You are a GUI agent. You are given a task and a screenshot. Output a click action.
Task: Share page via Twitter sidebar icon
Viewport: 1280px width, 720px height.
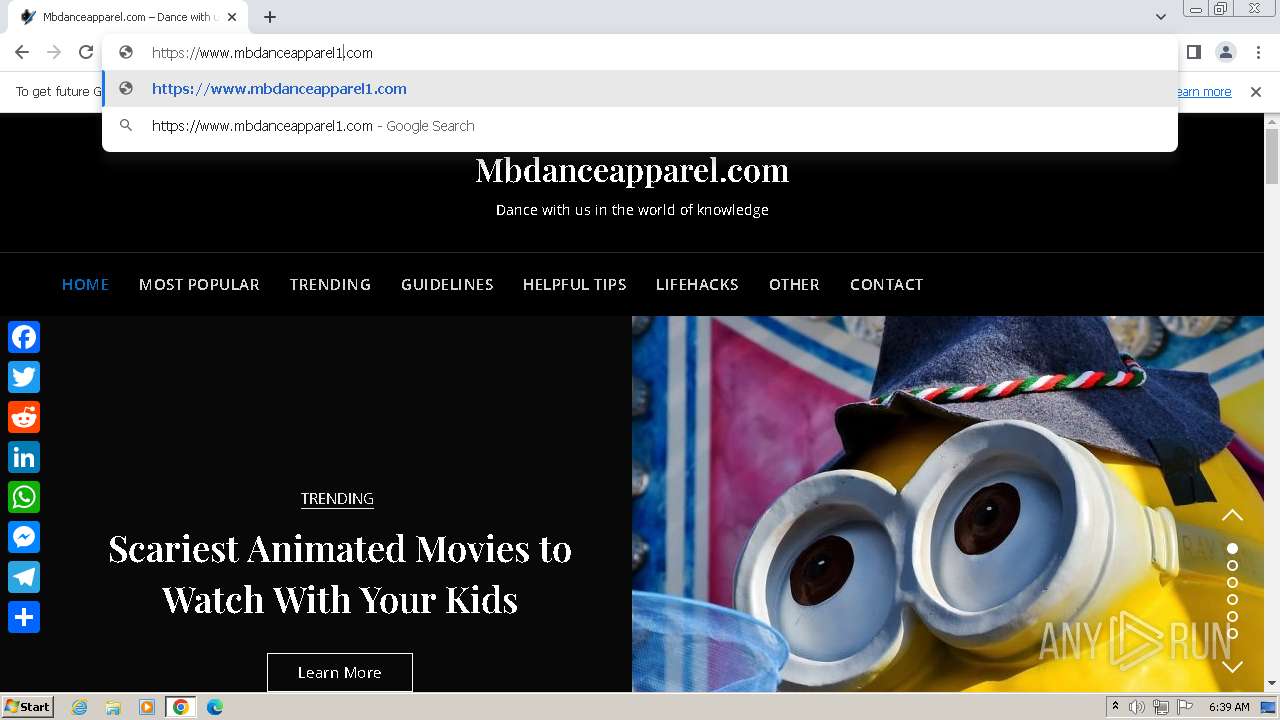coord(24,377)
